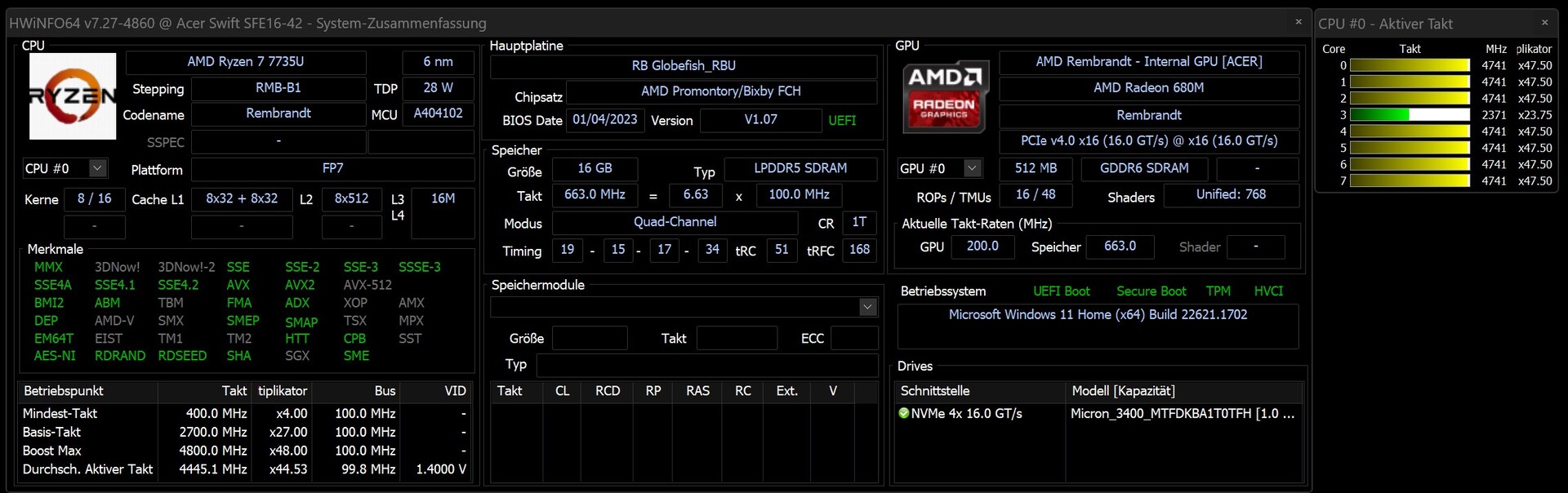The width and height of the screenshot is (1568, 493).
Task: Close the CPU #0 Aktiver Takt panel
Action: 1544,23
